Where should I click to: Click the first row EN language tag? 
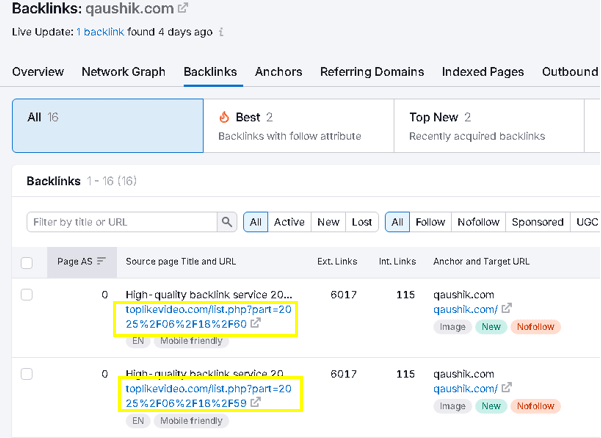(138, 341)
